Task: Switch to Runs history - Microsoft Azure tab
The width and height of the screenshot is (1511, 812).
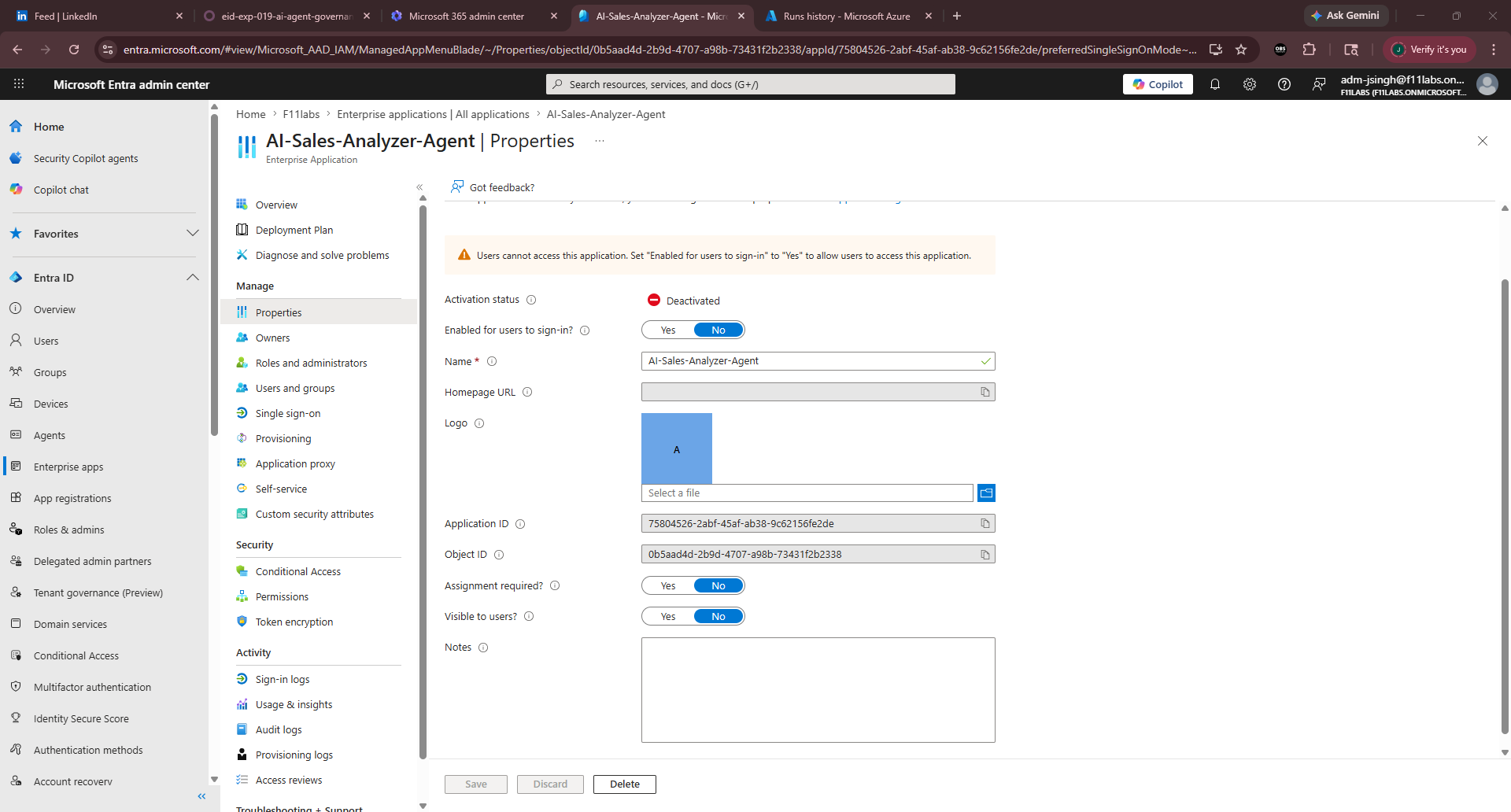Action: 847,16
